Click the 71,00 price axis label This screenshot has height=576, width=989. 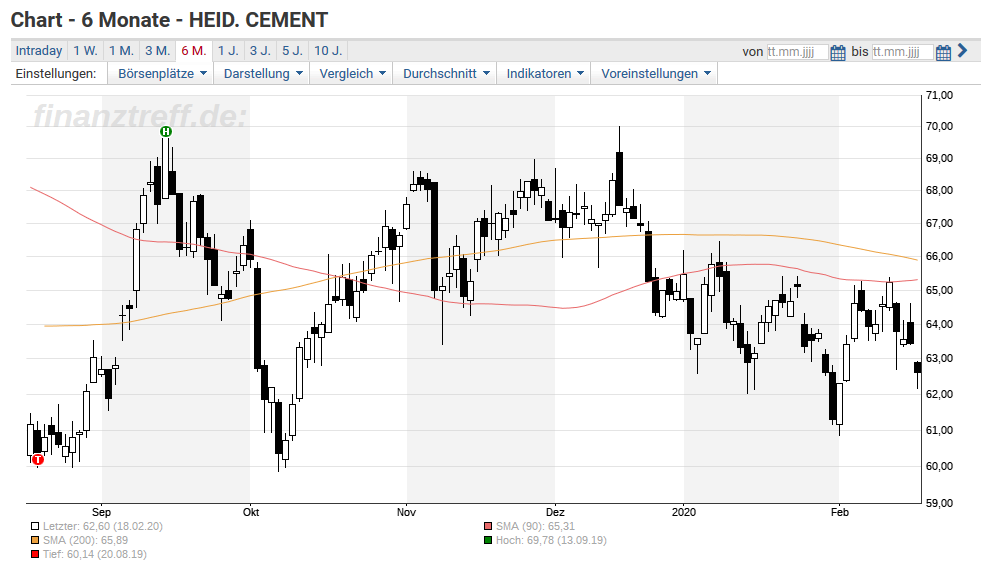pyautogui.click(x=939, y=95)
